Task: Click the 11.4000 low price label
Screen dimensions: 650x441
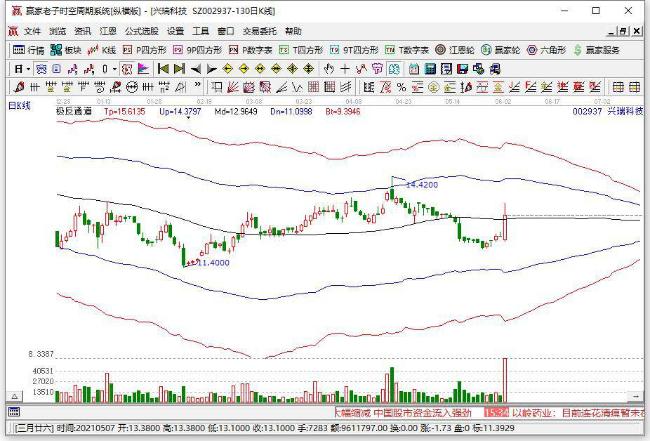Action: click(213, 263)
